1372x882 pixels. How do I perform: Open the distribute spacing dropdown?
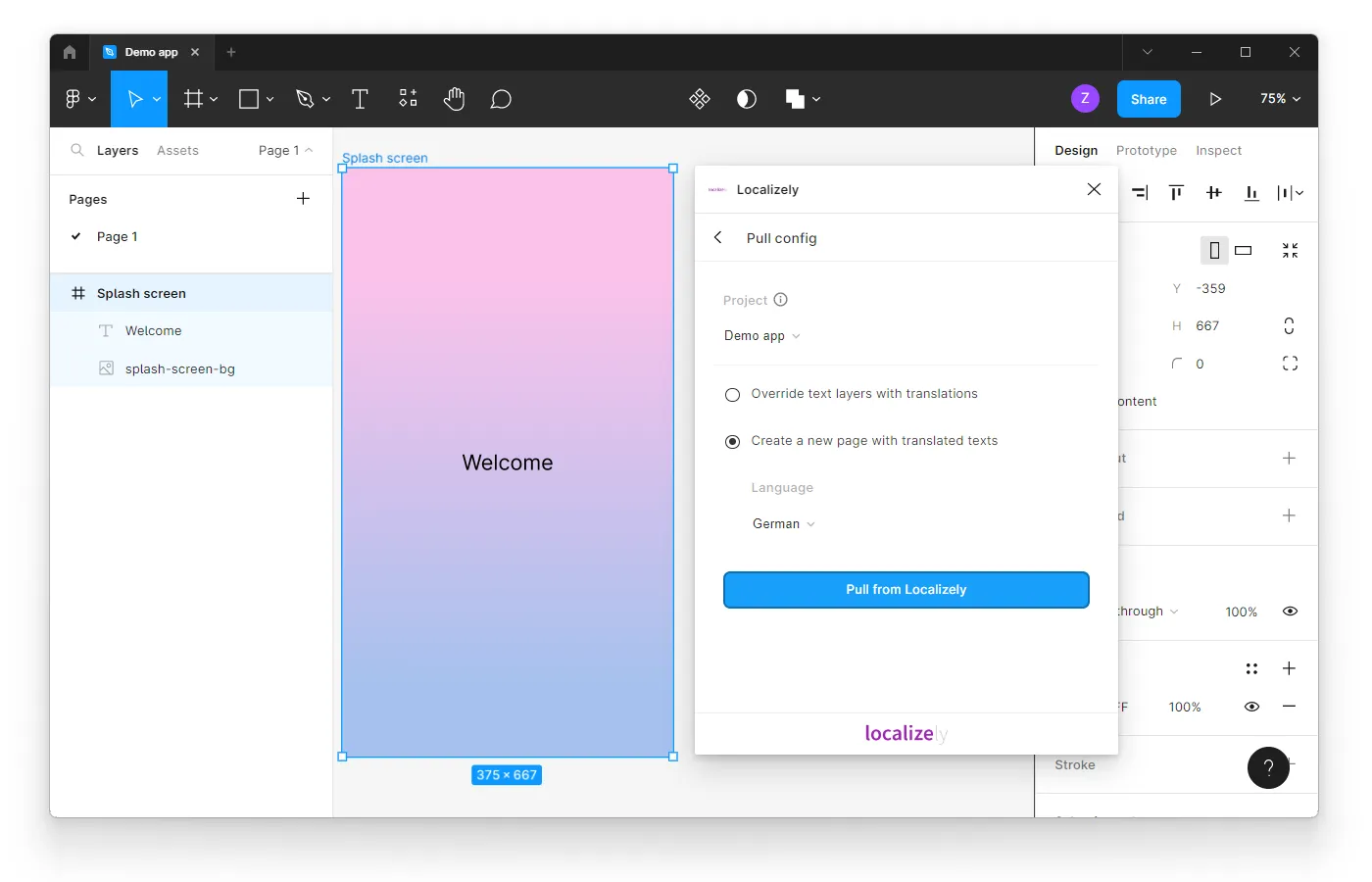coord(1290,193)
